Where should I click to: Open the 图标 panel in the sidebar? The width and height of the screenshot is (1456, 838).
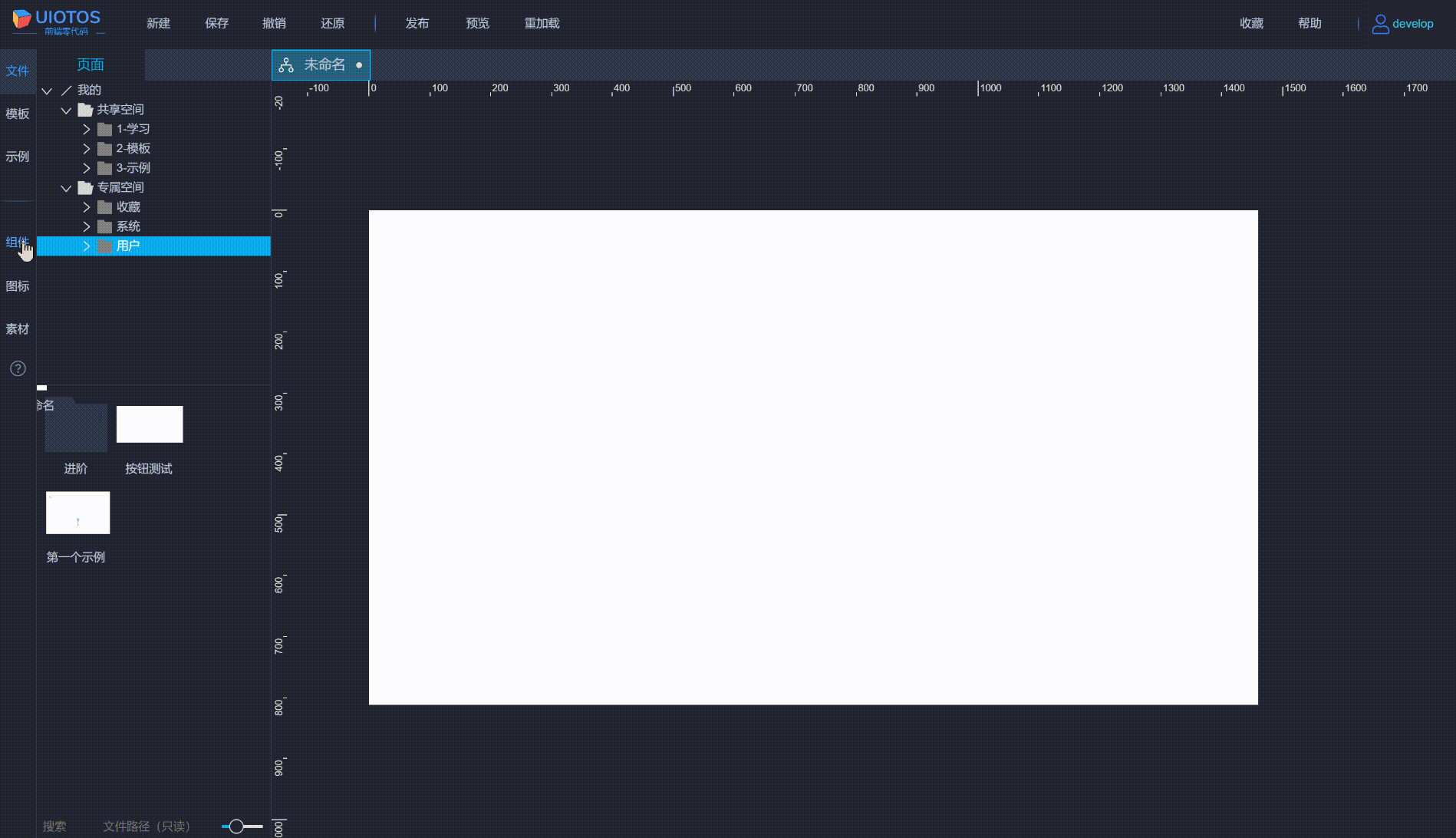(18, 285)
